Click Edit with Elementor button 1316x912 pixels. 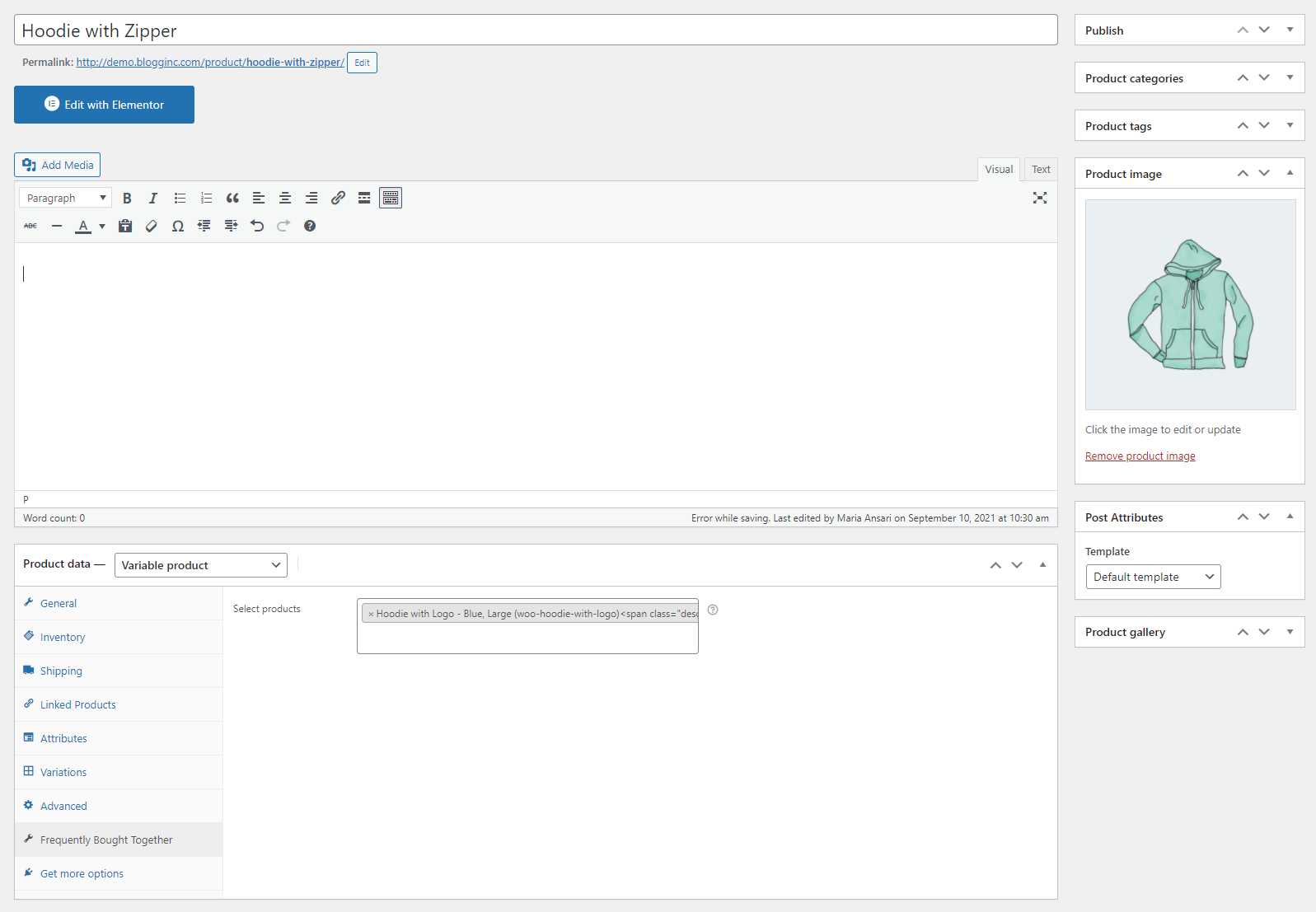pyautogui.click(x=104, y=105)
